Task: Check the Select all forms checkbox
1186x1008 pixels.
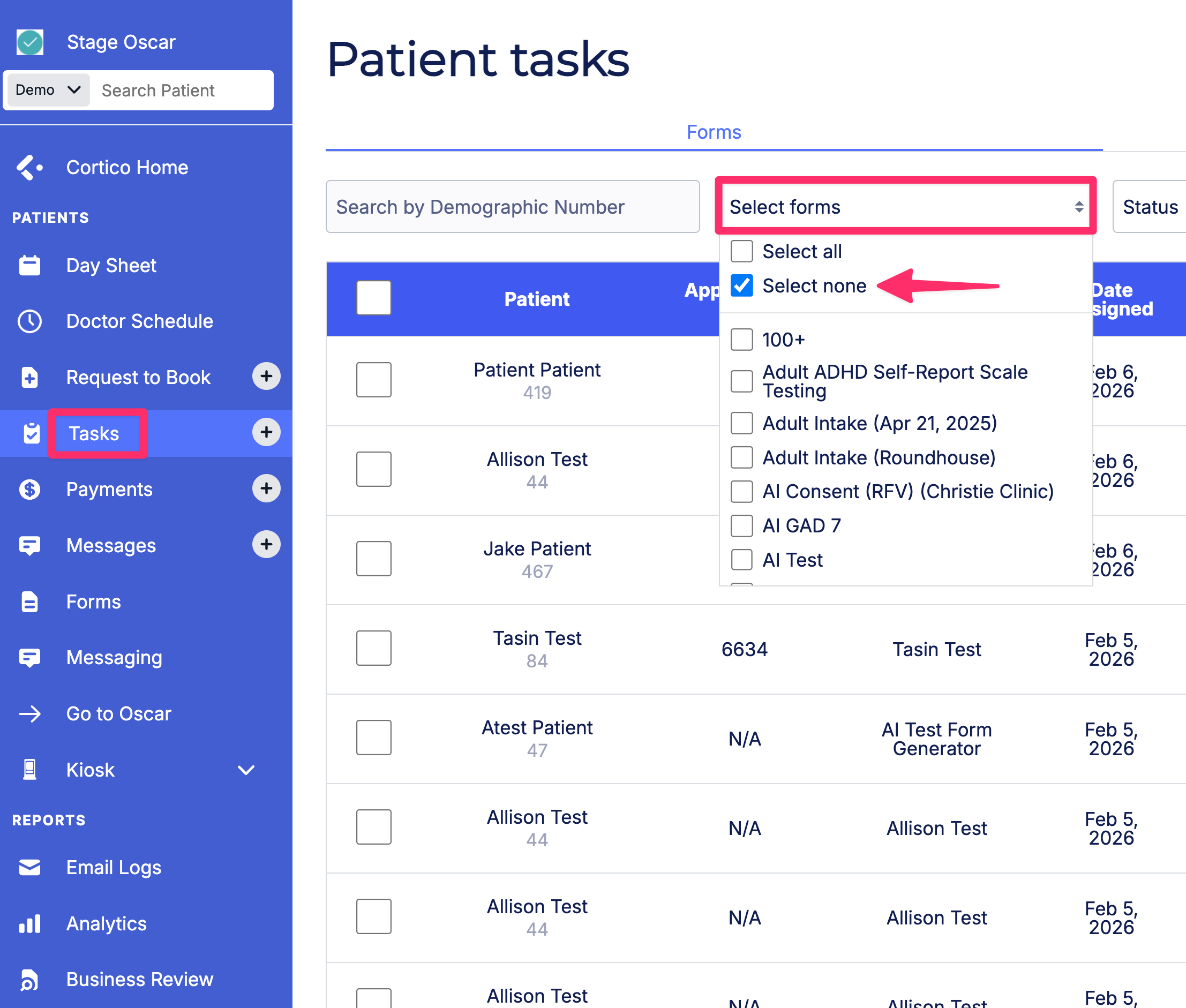Action: (x=741, y=251)
